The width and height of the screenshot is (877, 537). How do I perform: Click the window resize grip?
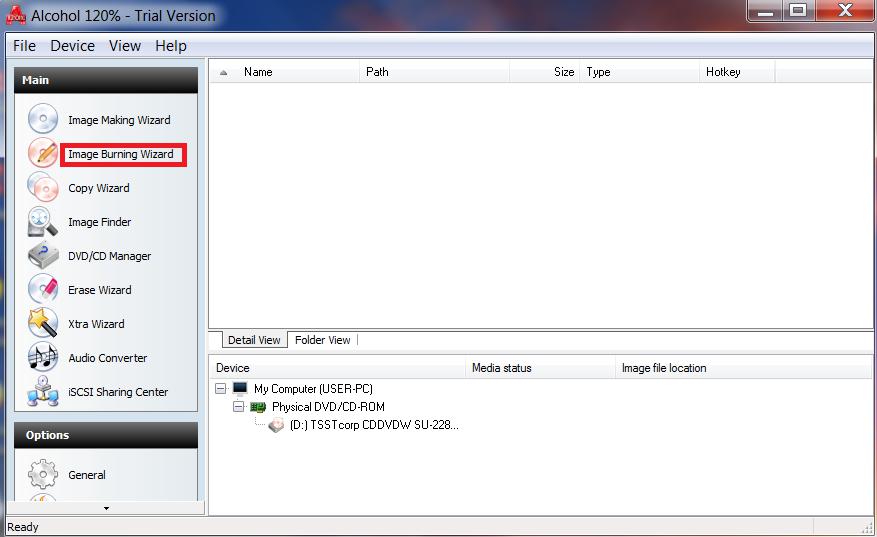(867, 527)
